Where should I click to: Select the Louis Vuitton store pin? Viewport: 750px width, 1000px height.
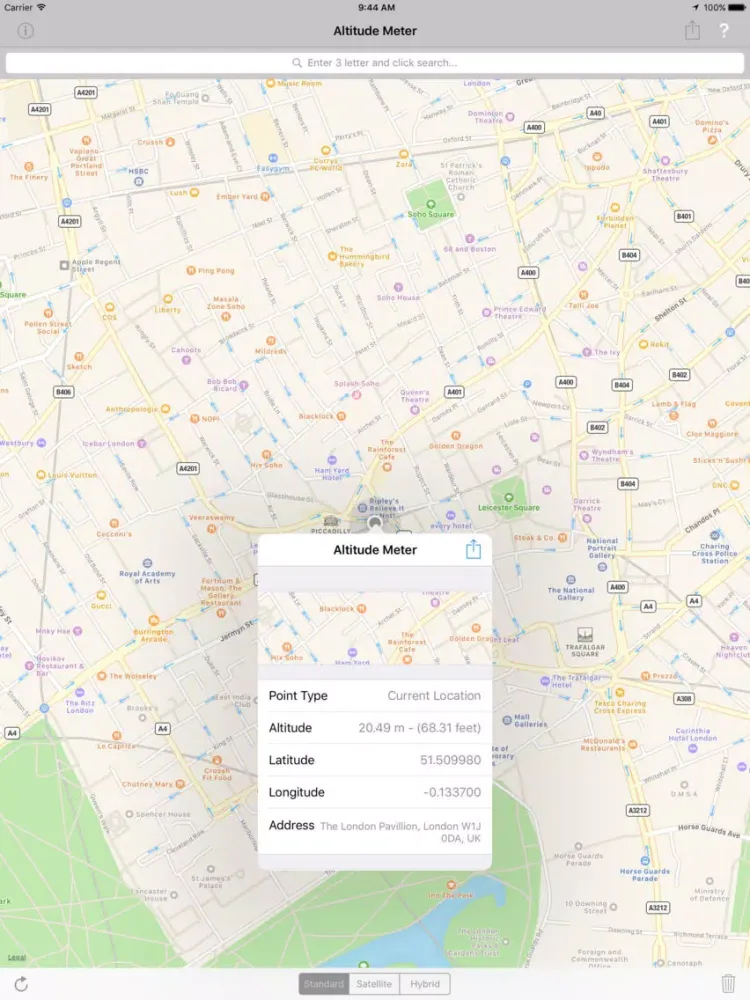[41, 474]
